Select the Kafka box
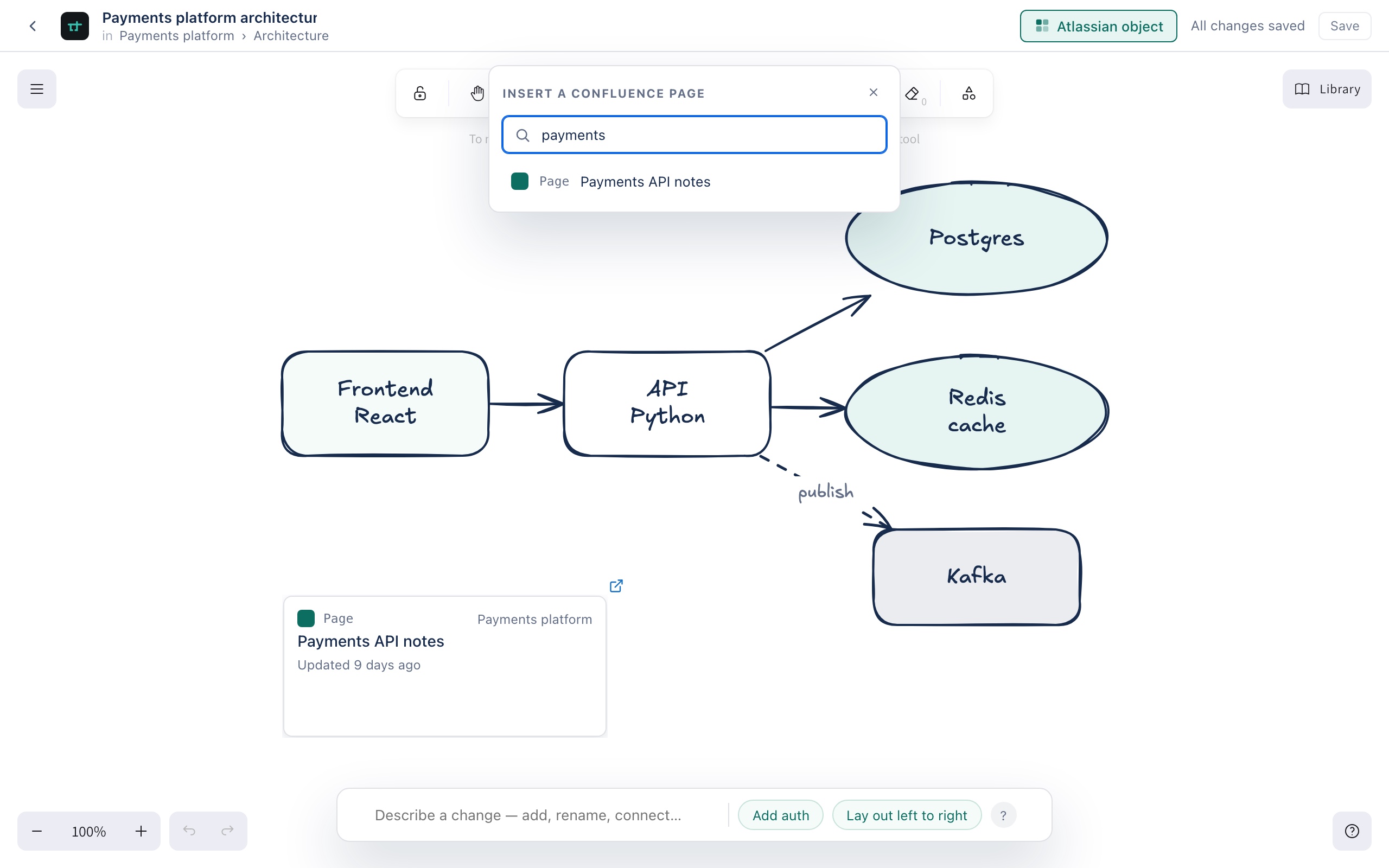The image size is (1389, 868). pyautogui.click(x=976, y=576)
